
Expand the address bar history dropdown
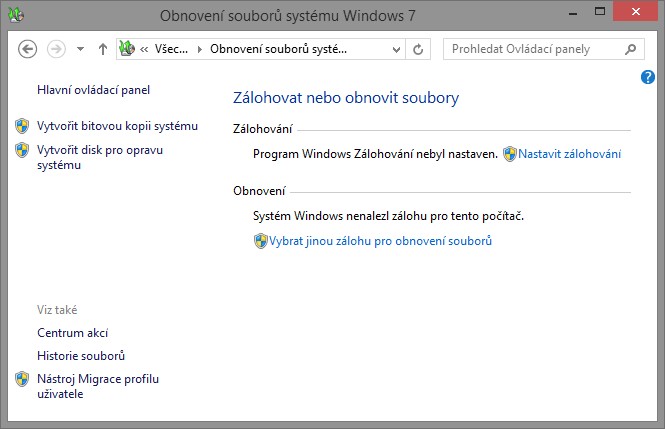397,48
